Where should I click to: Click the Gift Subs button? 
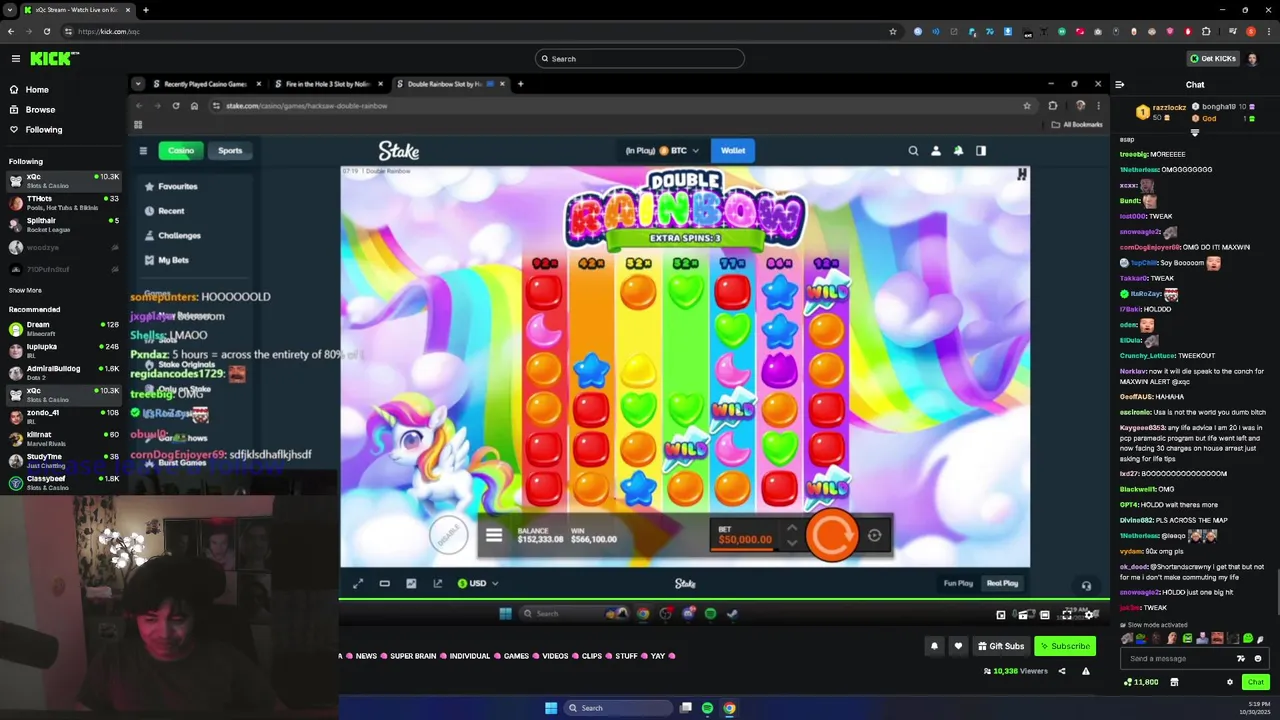coord(1000,646)
